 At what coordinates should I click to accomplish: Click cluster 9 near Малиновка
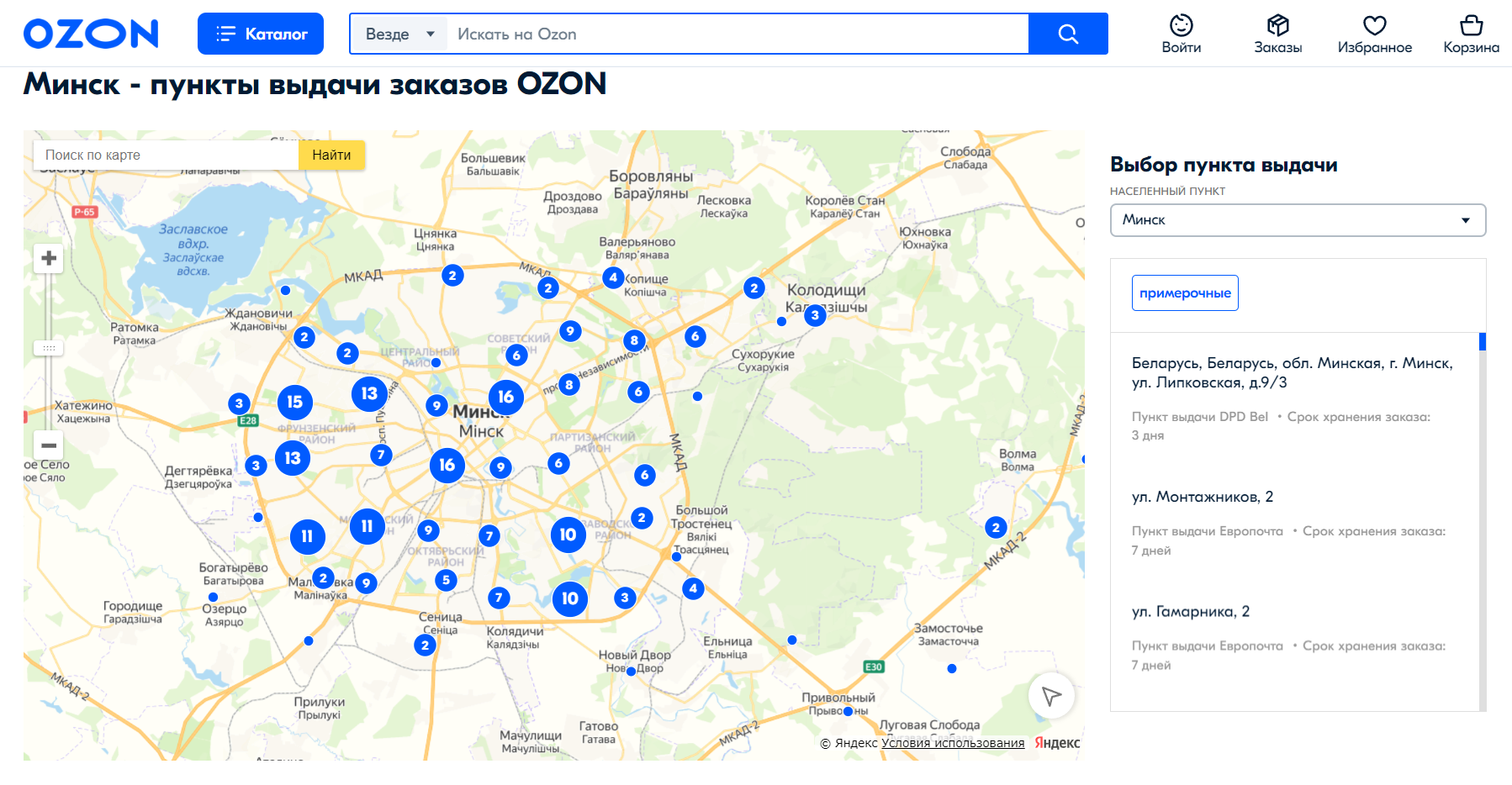point(366,583)
